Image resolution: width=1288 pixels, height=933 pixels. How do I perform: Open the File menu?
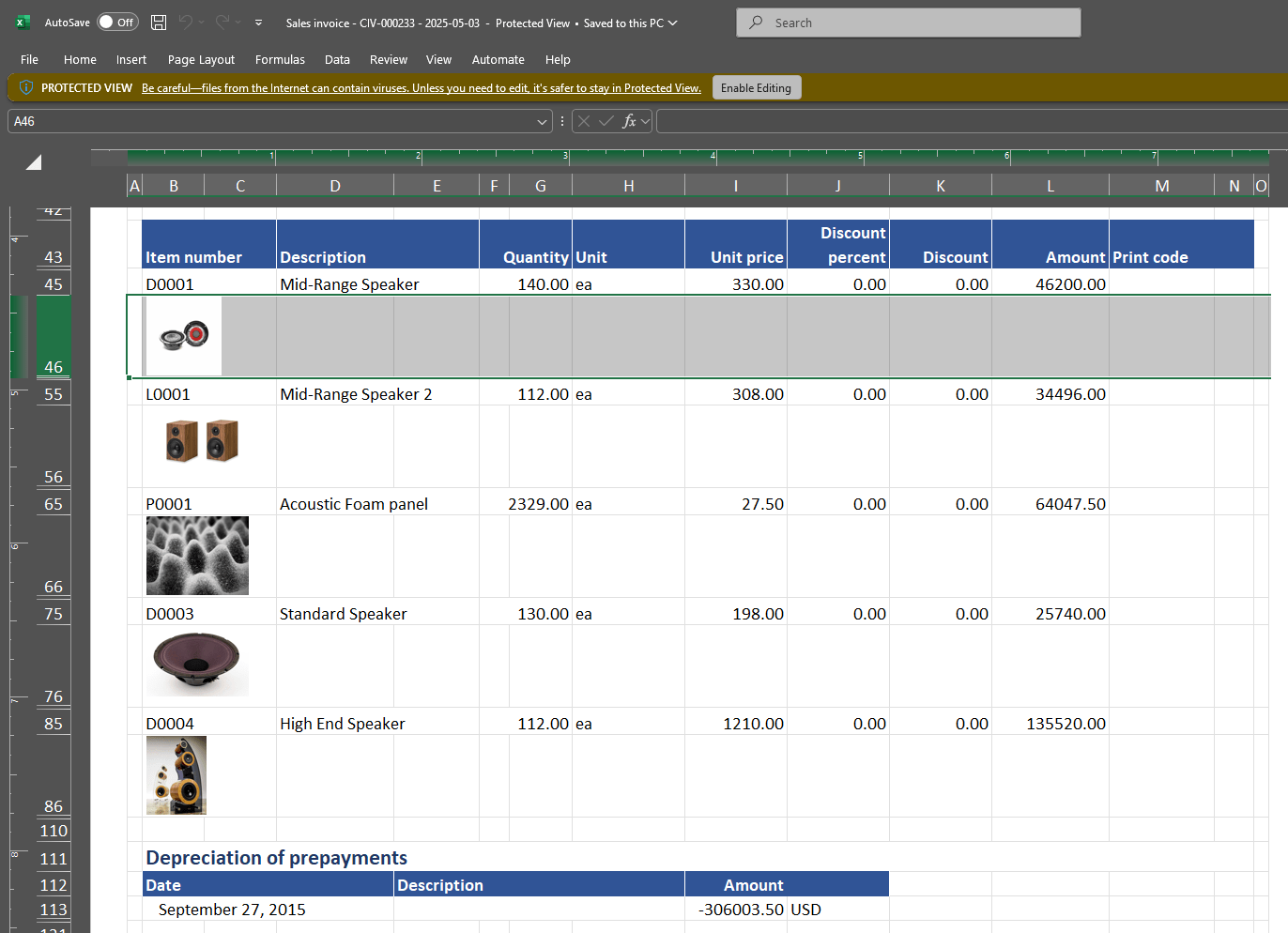[x=29, y=59]
